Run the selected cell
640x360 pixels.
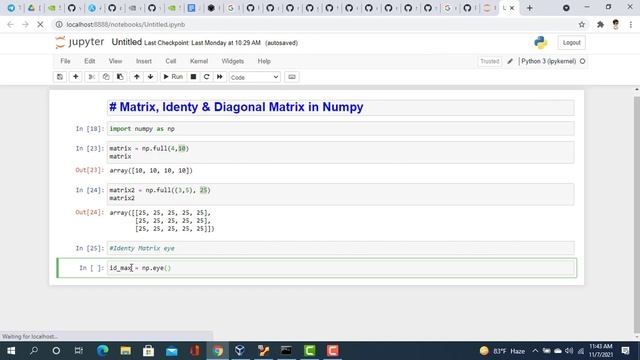pos(173,77)
